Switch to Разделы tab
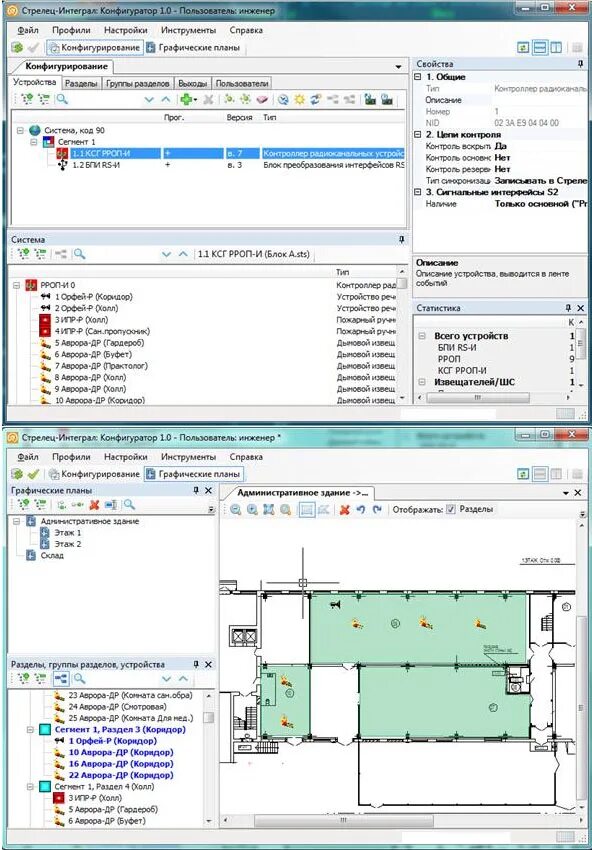 (x=81, y=83)
